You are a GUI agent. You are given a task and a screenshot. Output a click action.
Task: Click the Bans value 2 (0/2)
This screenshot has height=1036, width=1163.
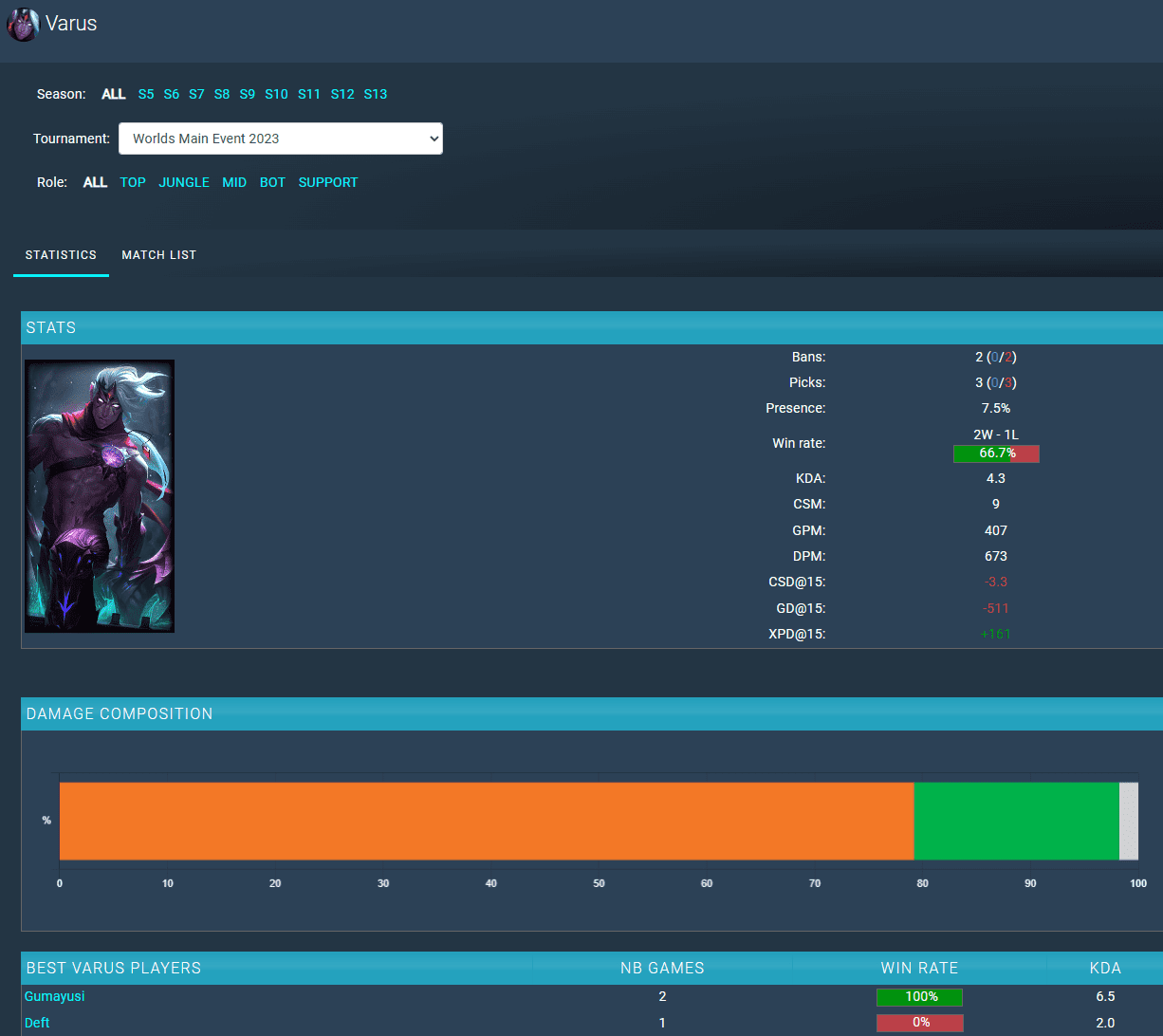(996, 357)
